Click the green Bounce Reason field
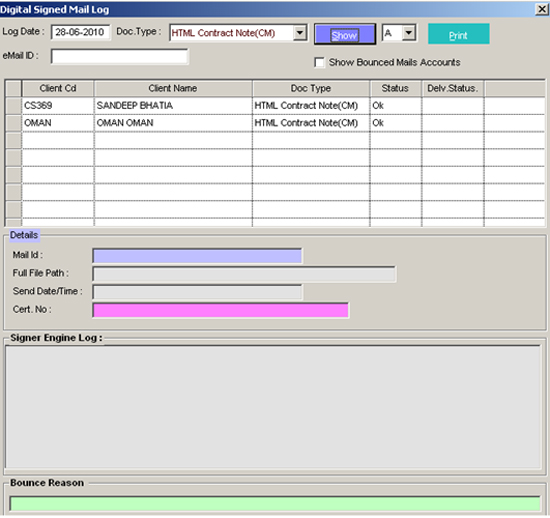Image resolution: width=550 pixels, height=518 pixels. coord(275,504)
